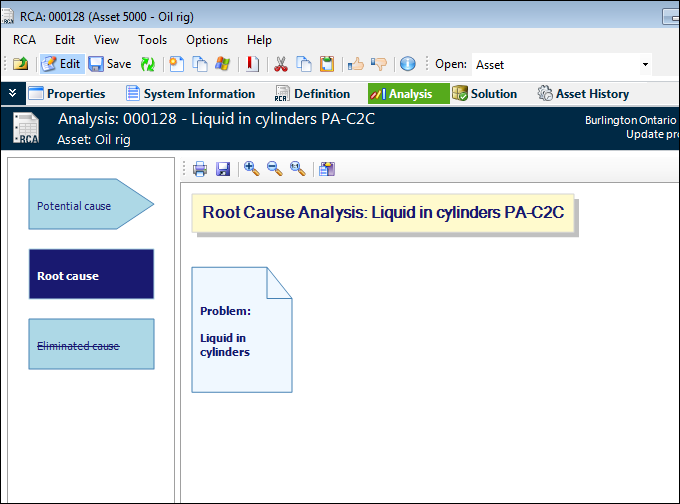Select the Root cause shape
This screenshot has height=504, width=680.
coord(92,274)
